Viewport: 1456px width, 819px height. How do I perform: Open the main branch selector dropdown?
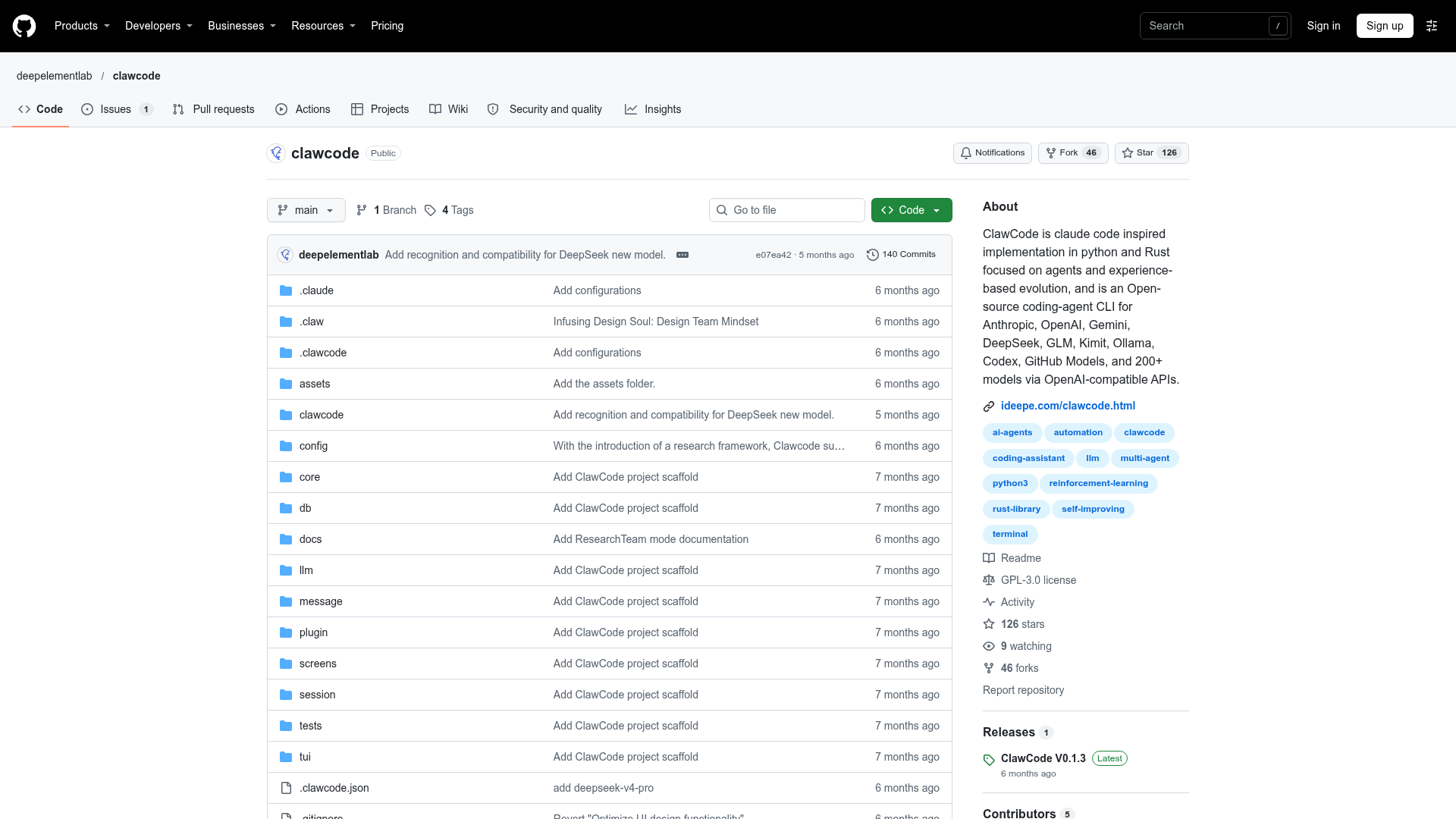pos(306,210)
